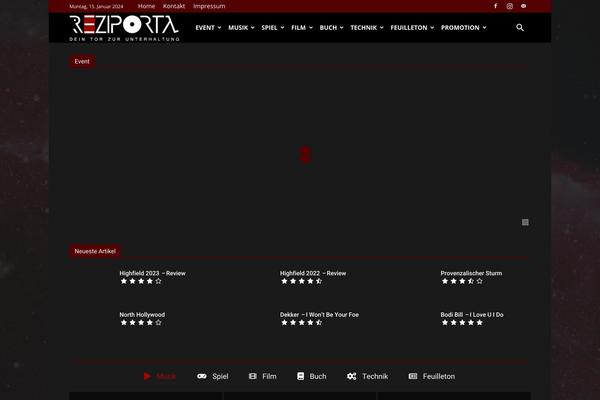The image size is (600, 400).
Task: Open the Kontakt link
Action: click(174, 6)
